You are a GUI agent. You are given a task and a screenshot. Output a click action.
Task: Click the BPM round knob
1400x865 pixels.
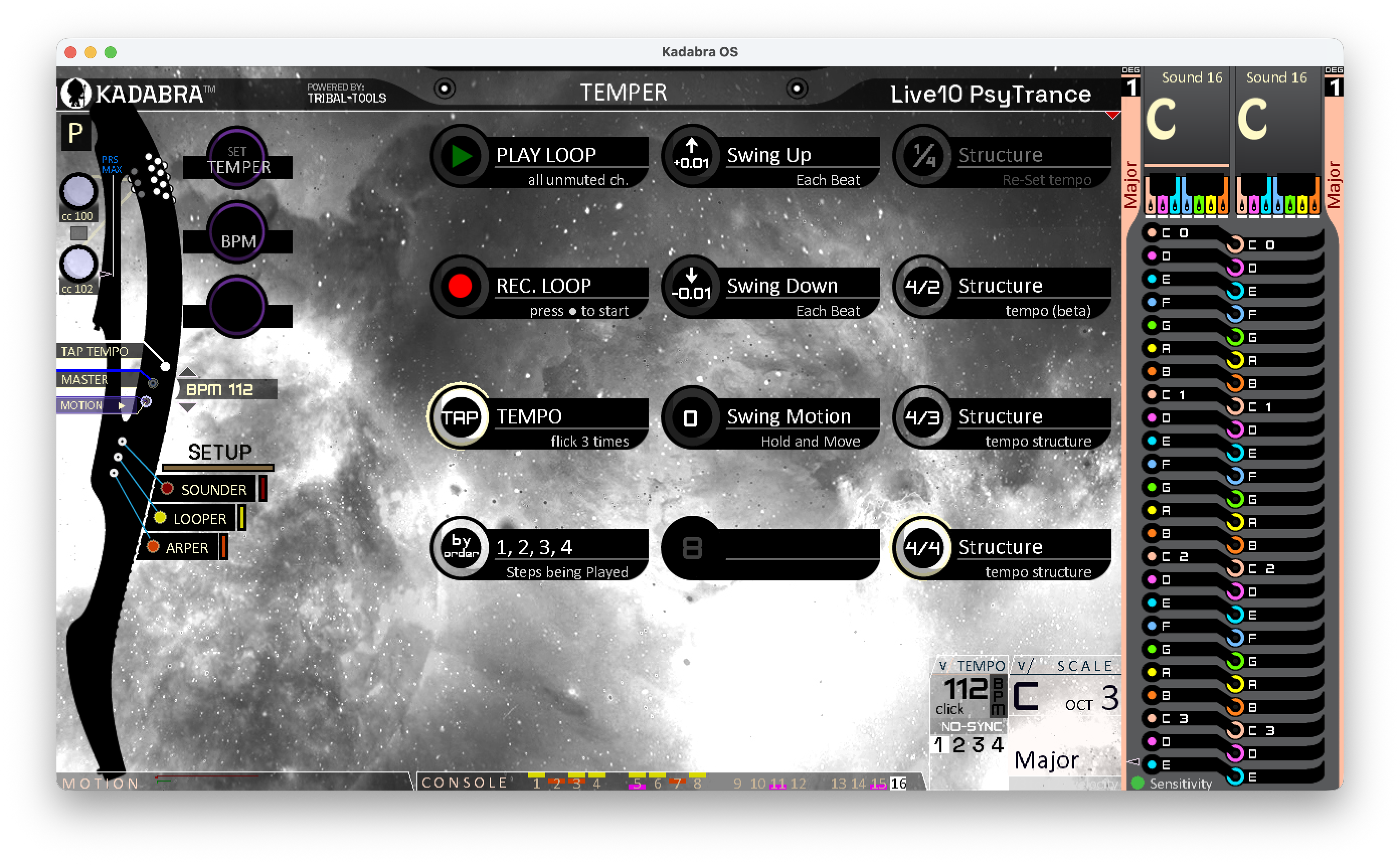pos(237,233)
